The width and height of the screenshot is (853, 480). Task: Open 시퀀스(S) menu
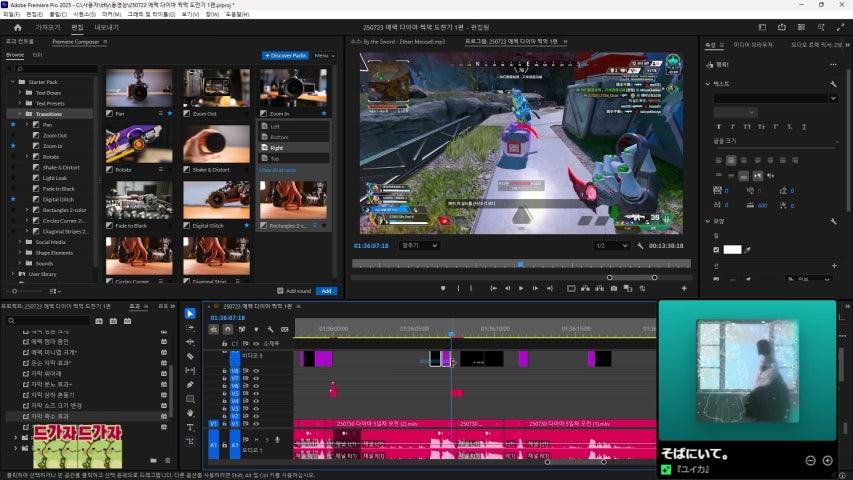coord(84,14)
